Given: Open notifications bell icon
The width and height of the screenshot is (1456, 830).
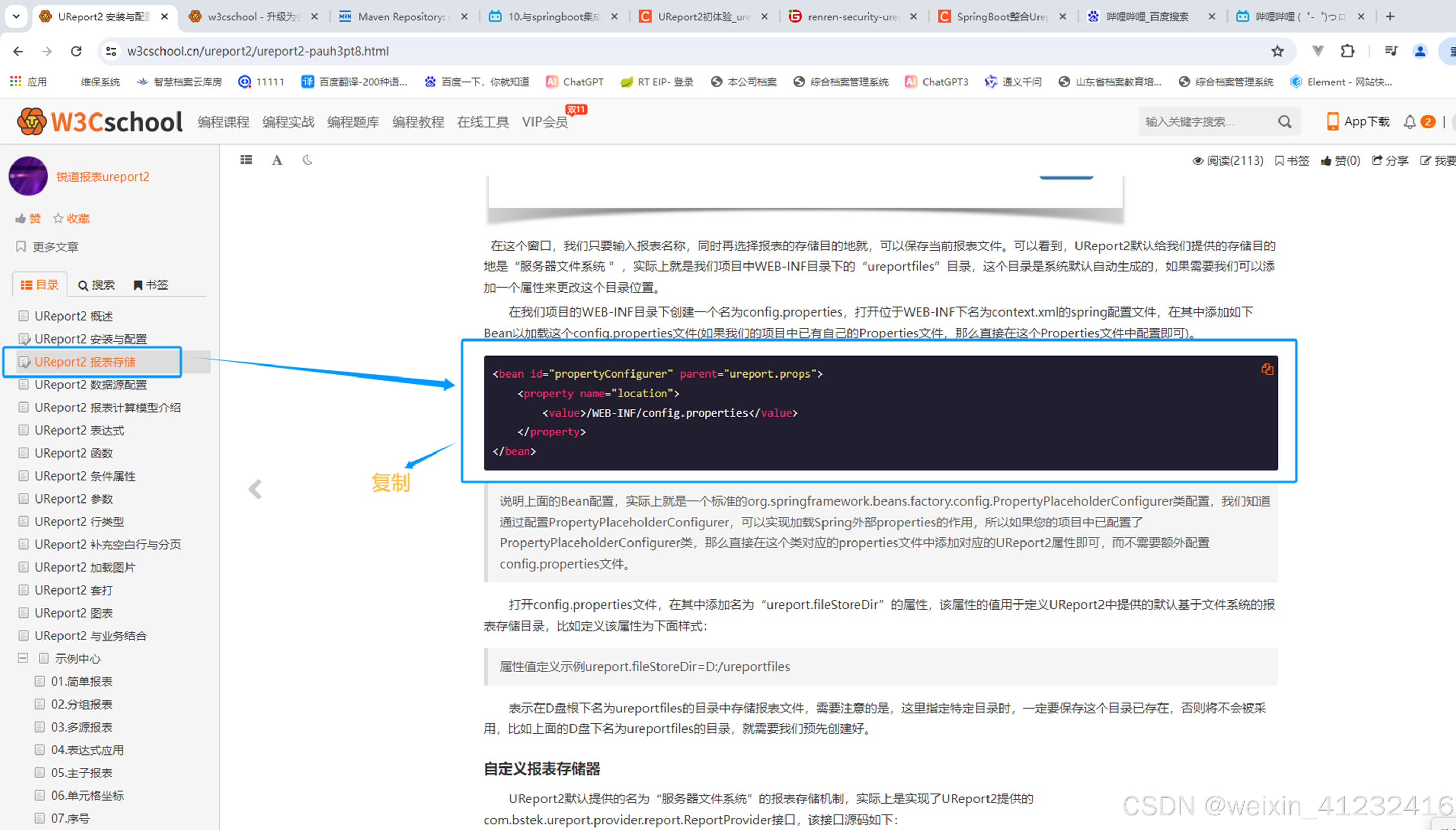Looking at the screenshot, I should tap(1409, 121).
